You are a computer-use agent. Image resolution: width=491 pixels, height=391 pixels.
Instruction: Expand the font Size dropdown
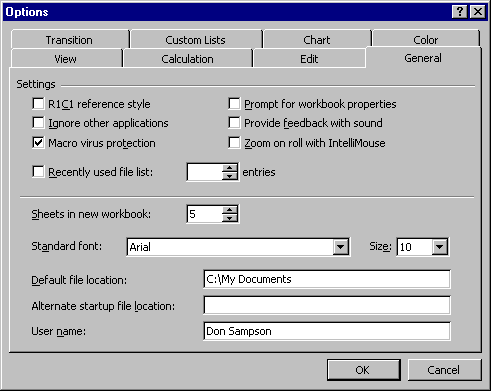440,247
